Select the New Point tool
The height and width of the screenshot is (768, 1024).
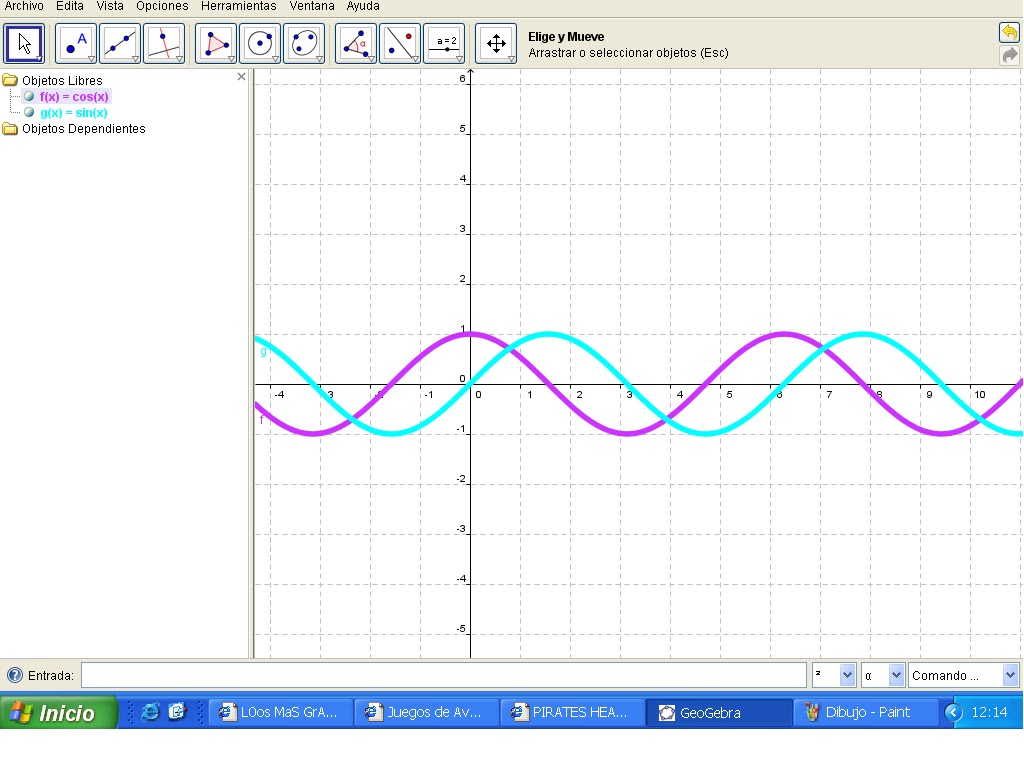(76, 44)
